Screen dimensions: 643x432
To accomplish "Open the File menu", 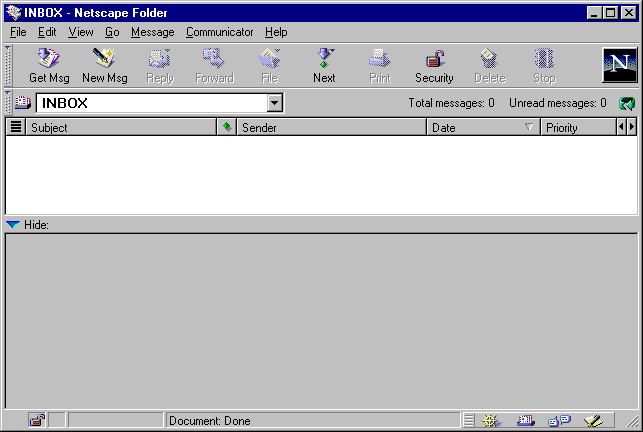I will click(x=18, y=32).
